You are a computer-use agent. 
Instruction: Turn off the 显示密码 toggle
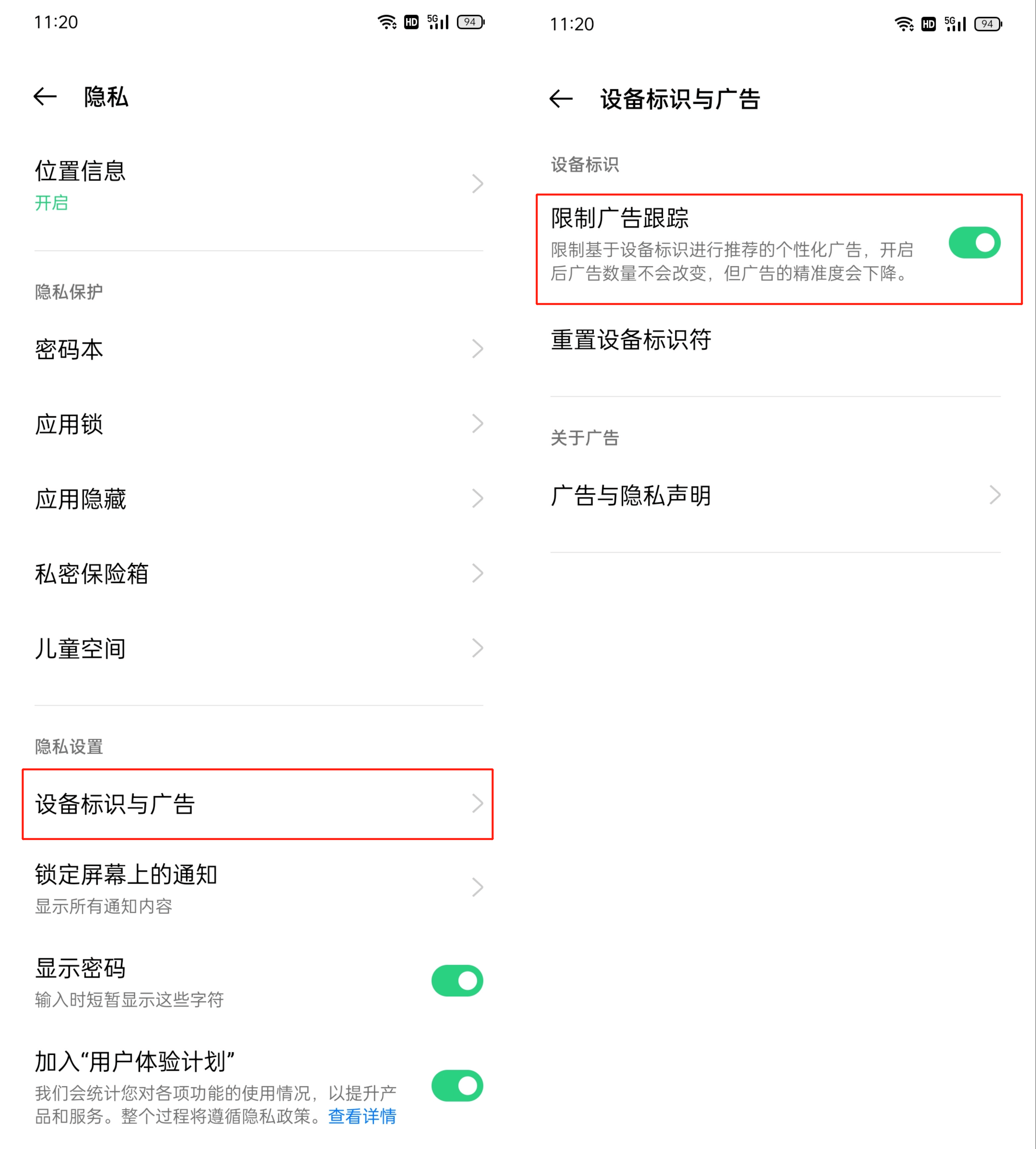tap(457, 980)
